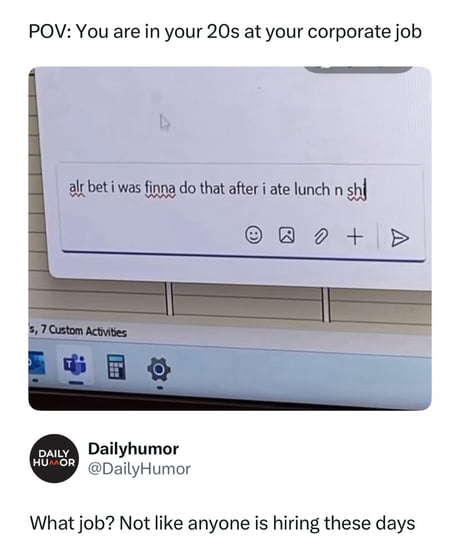Launch the Calculator app from the taskbar
Screen dimensions: 460x556
(116, 367)
